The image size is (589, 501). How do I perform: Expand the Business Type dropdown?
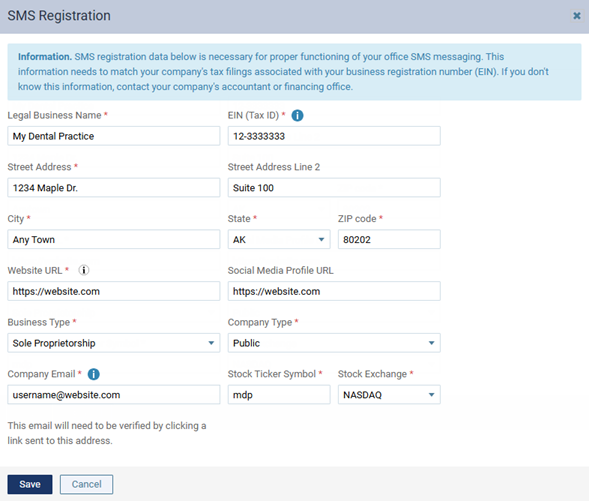coord(113,343)
